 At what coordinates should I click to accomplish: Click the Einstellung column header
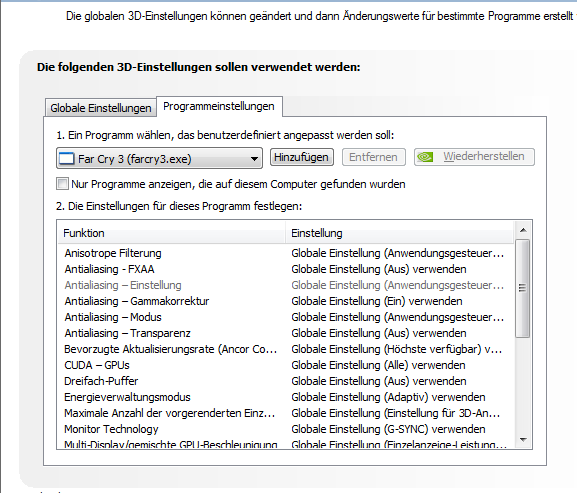pyautogui.click(x=399, y=233)
